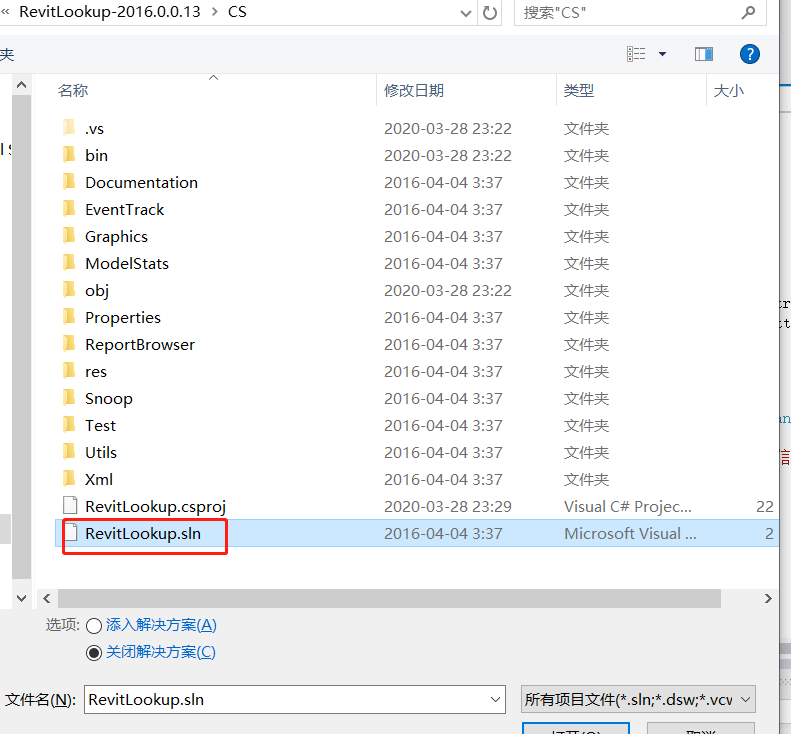
Task: Click the 文件名 text input field
Action: tap(286, 700)
